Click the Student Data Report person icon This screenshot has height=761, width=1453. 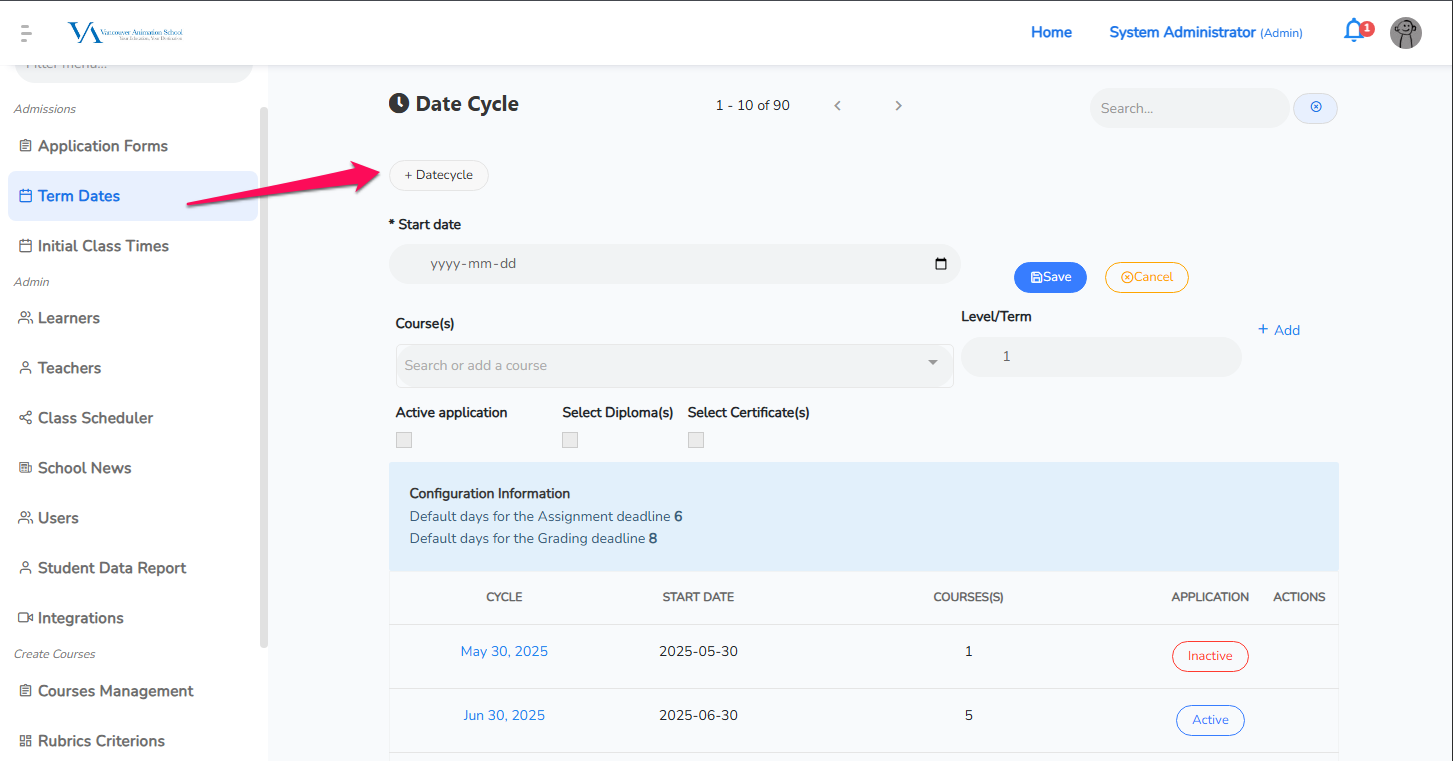26,568
